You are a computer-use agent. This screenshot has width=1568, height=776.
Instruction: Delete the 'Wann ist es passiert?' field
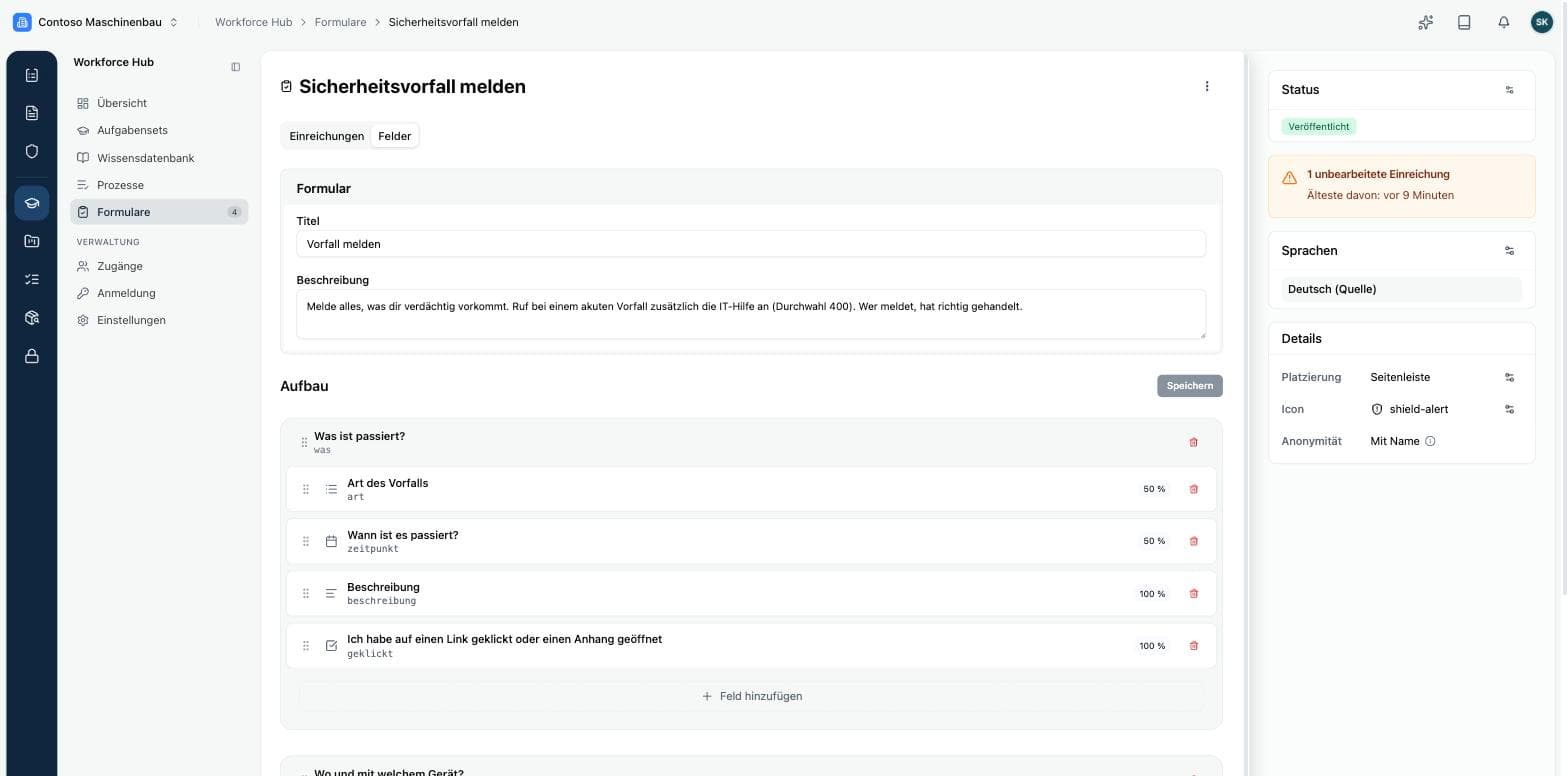[x=1193, y=541]
